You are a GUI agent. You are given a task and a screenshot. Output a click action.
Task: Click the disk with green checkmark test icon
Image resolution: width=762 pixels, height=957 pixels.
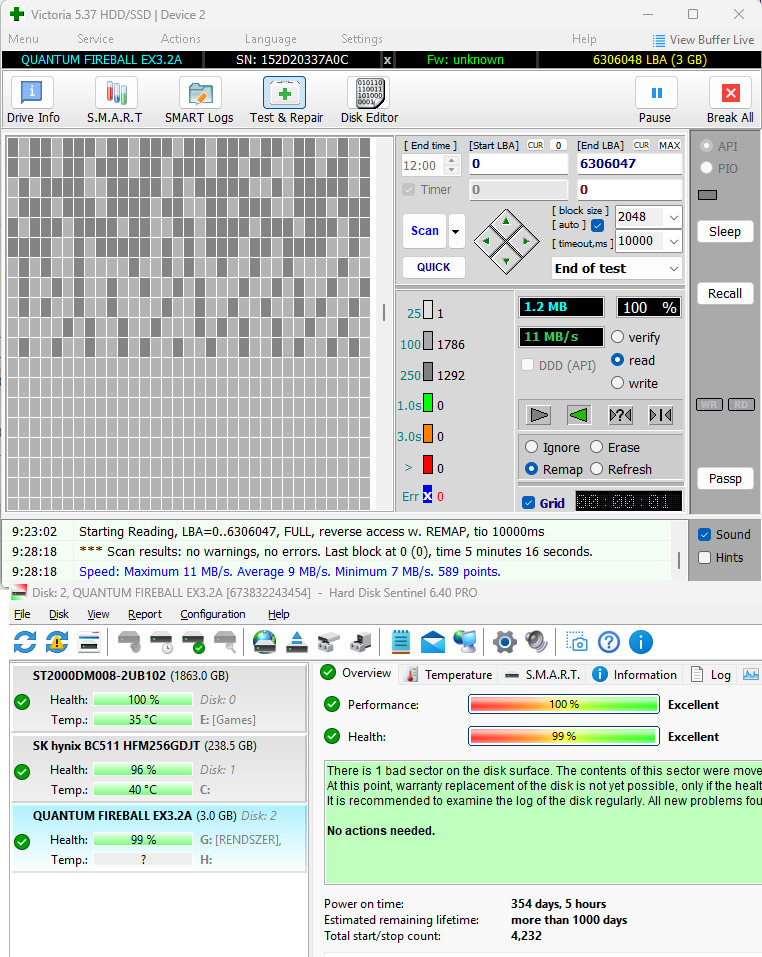pyautogui.click(x=193, y=642)
